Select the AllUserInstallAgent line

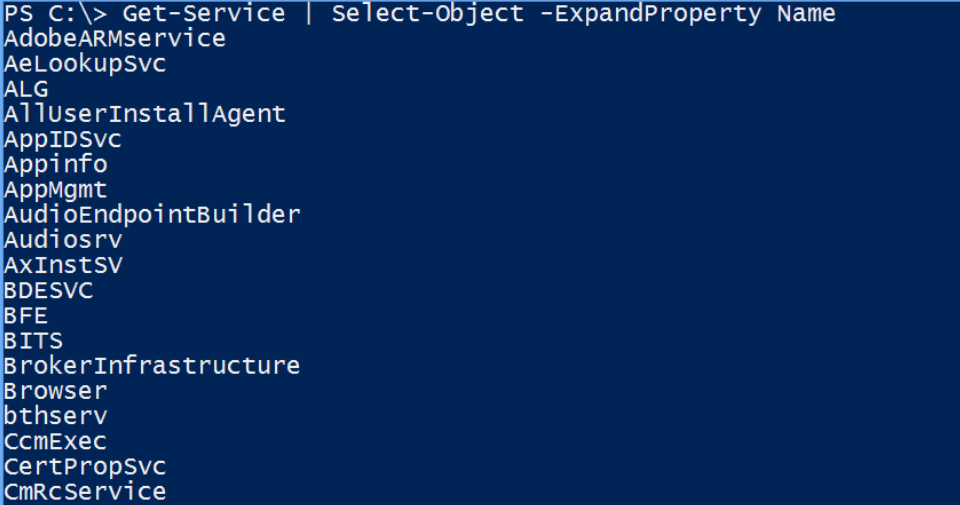click(x=145, y=114)
